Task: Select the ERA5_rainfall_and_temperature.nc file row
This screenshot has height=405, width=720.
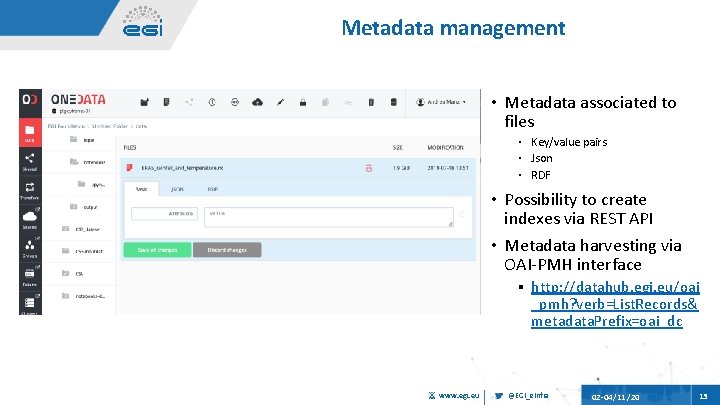Action: [298, 168]
